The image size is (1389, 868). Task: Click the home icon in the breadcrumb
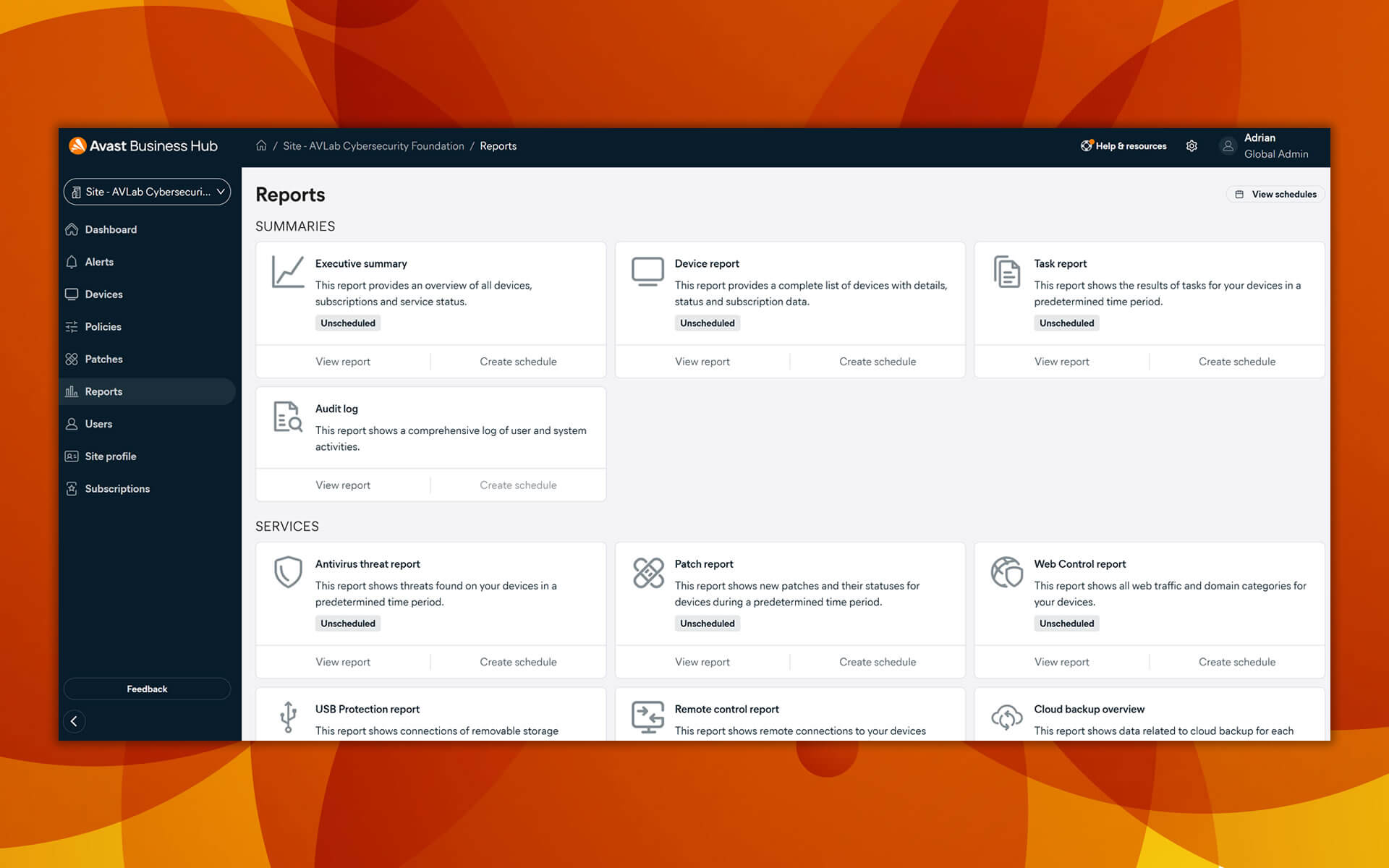[x=261, y=145]
